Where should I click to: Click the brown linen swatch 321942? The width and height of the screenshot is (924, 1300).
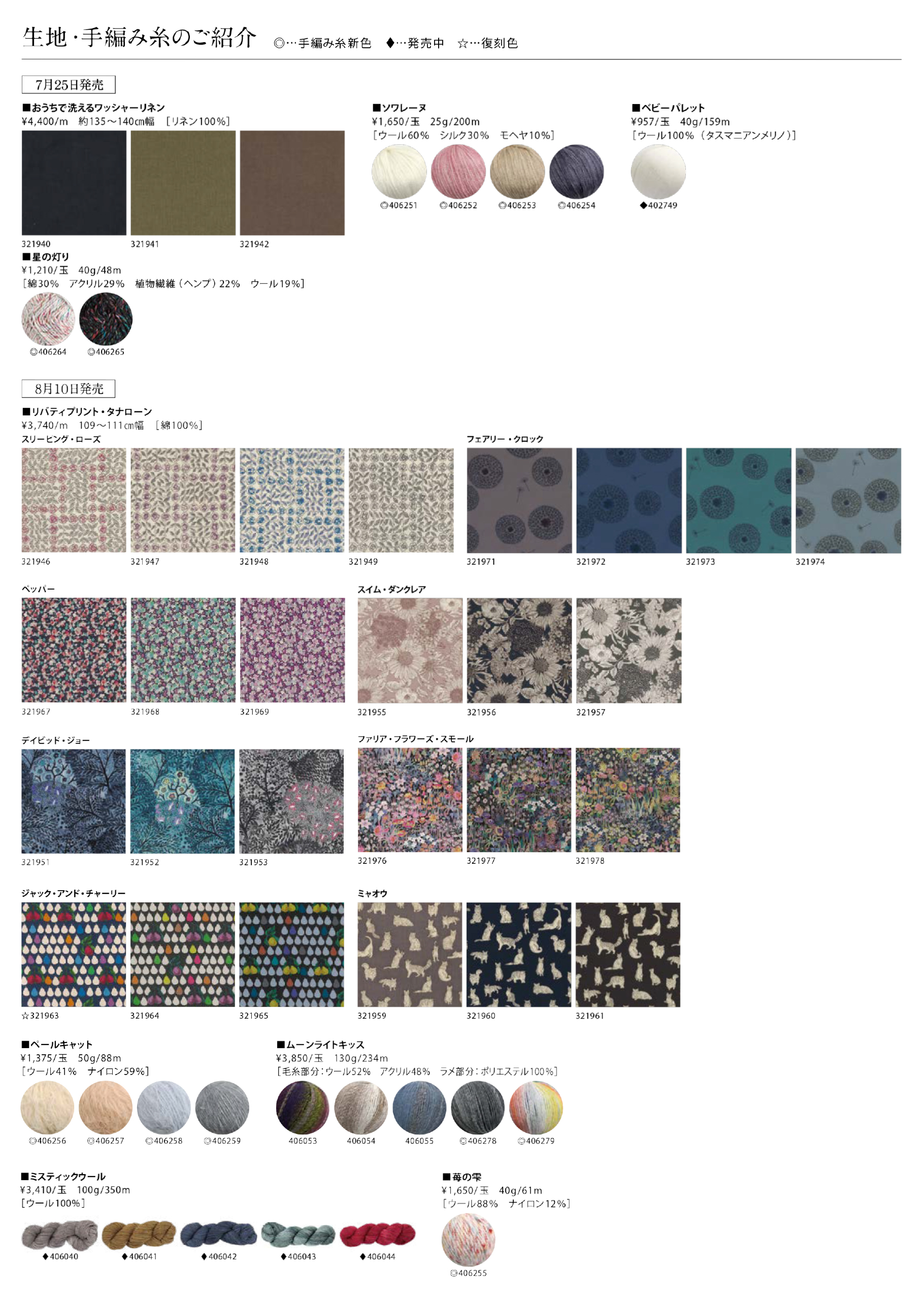click(x=292, y=183)
